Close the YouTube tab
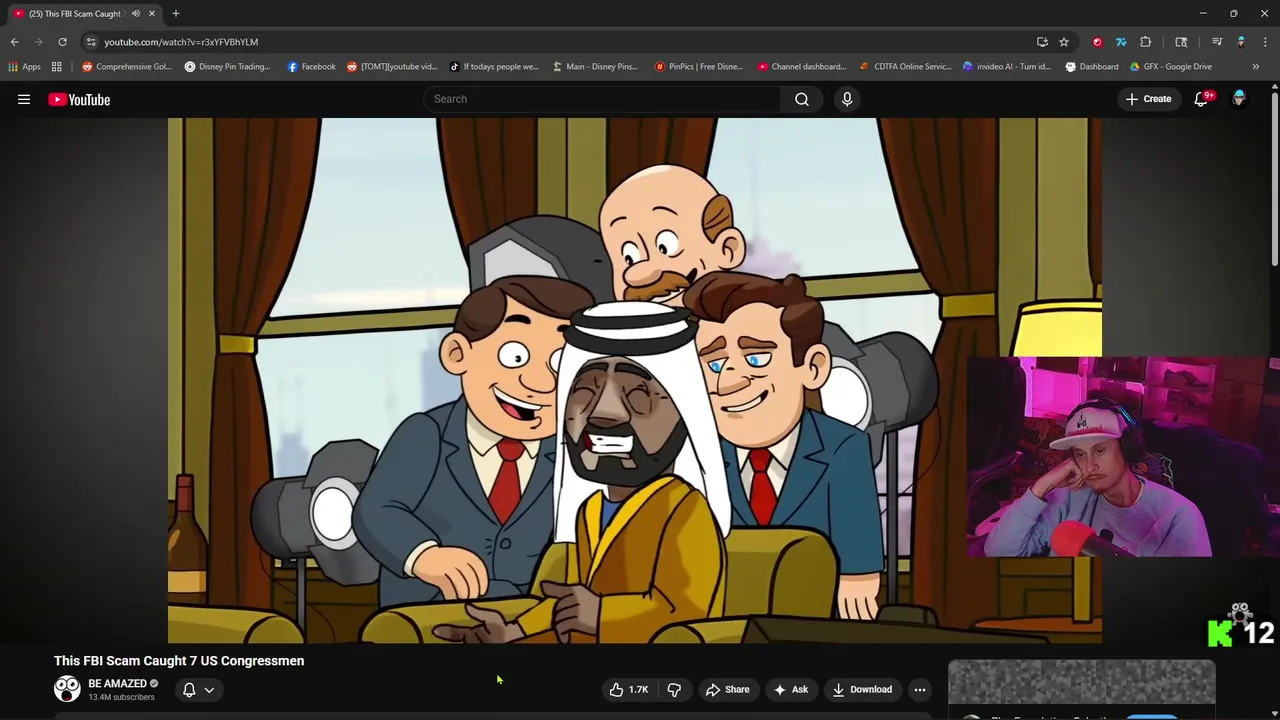 click(x=152, y=14)
